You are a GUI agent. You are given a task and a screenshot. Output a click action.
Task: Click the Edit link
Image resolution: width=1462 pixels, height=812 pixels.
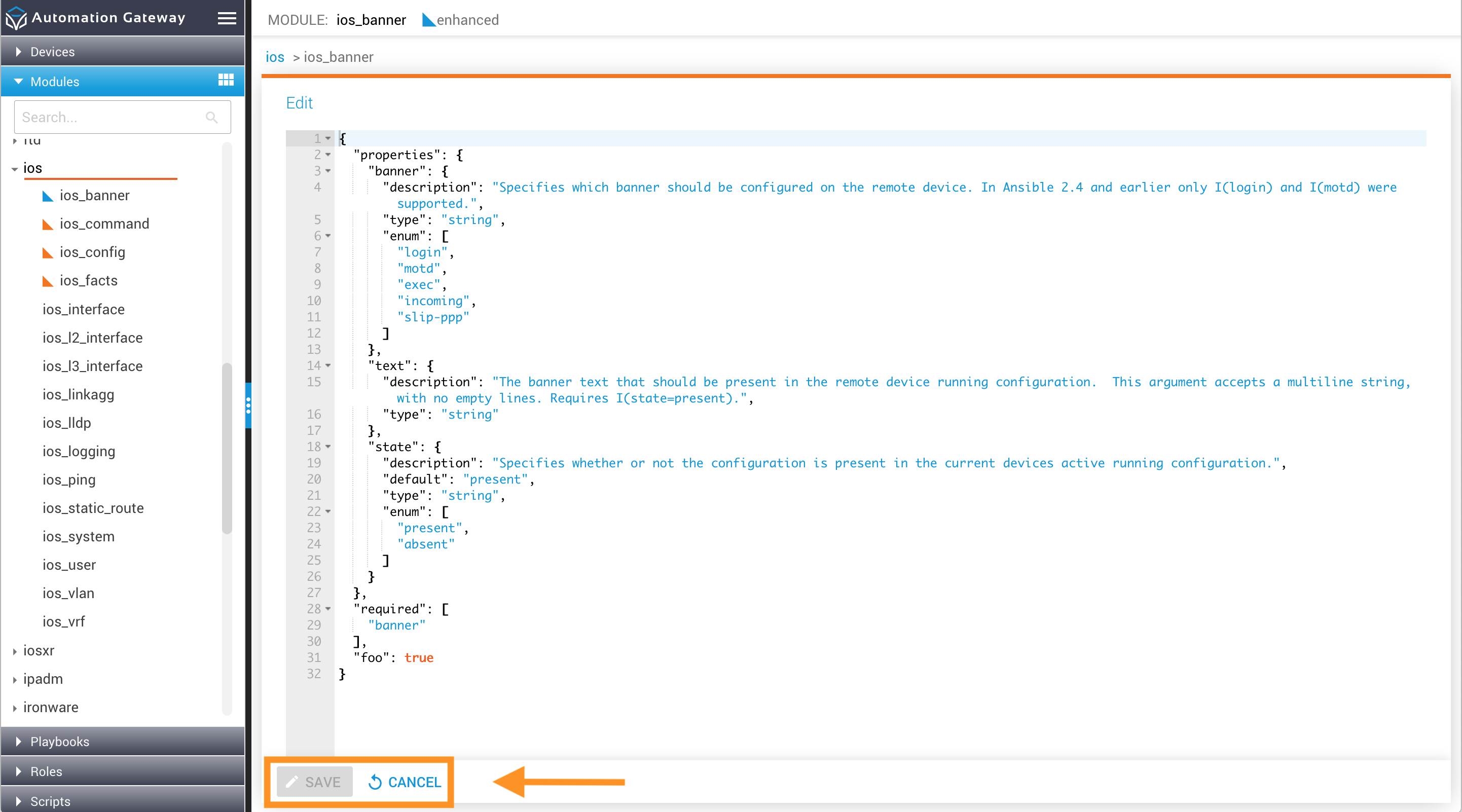[x=299, y=103]
